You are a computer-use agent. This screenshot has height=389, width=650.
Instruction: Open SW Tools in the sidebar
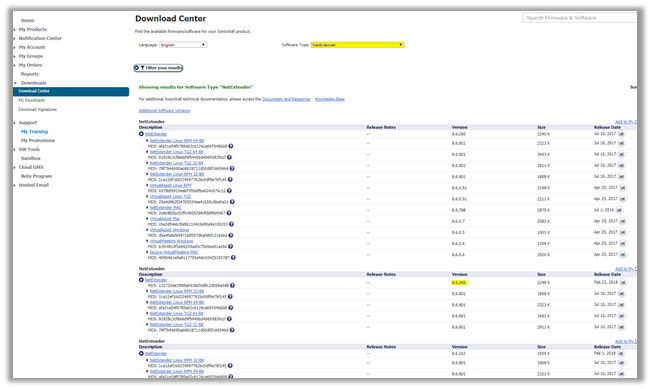click(29, 149)
